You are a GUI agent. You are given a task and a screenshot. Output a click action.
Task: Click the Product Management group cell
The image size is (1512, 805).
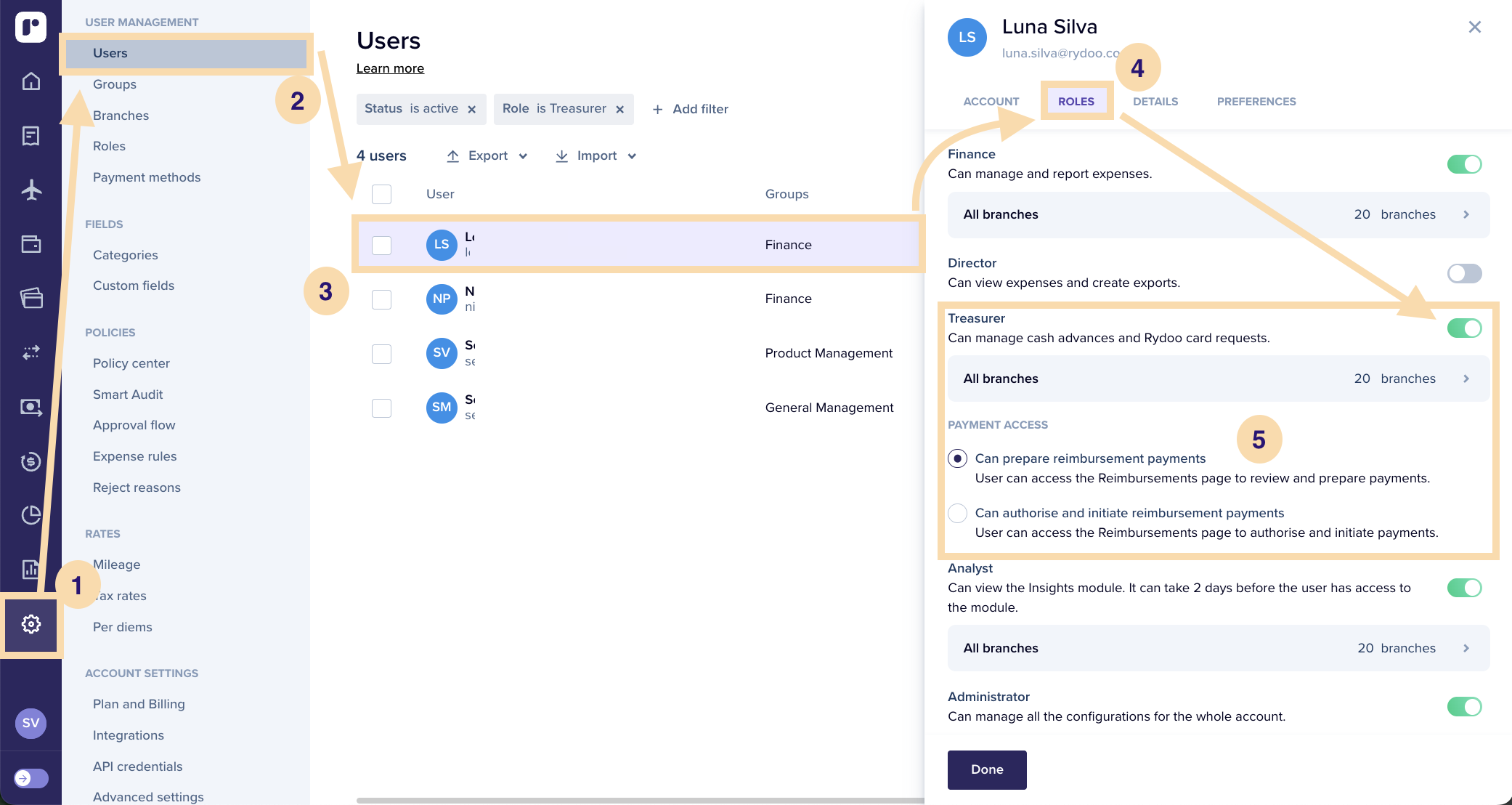click(829, 353)
